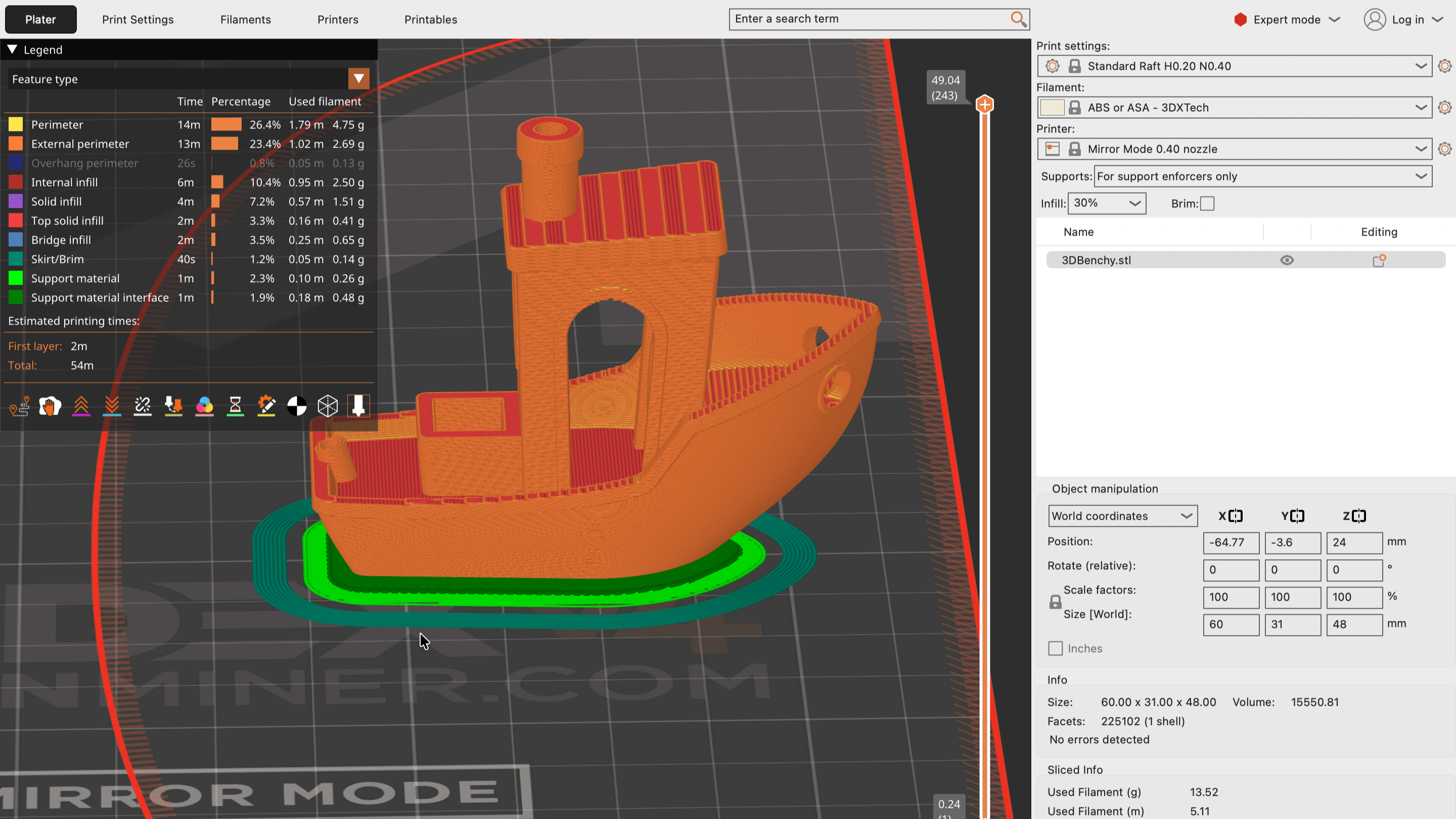Toggle Pause prints hourglass icon
This screenshot has height=819, width=1456.
[x=235, y=406]
